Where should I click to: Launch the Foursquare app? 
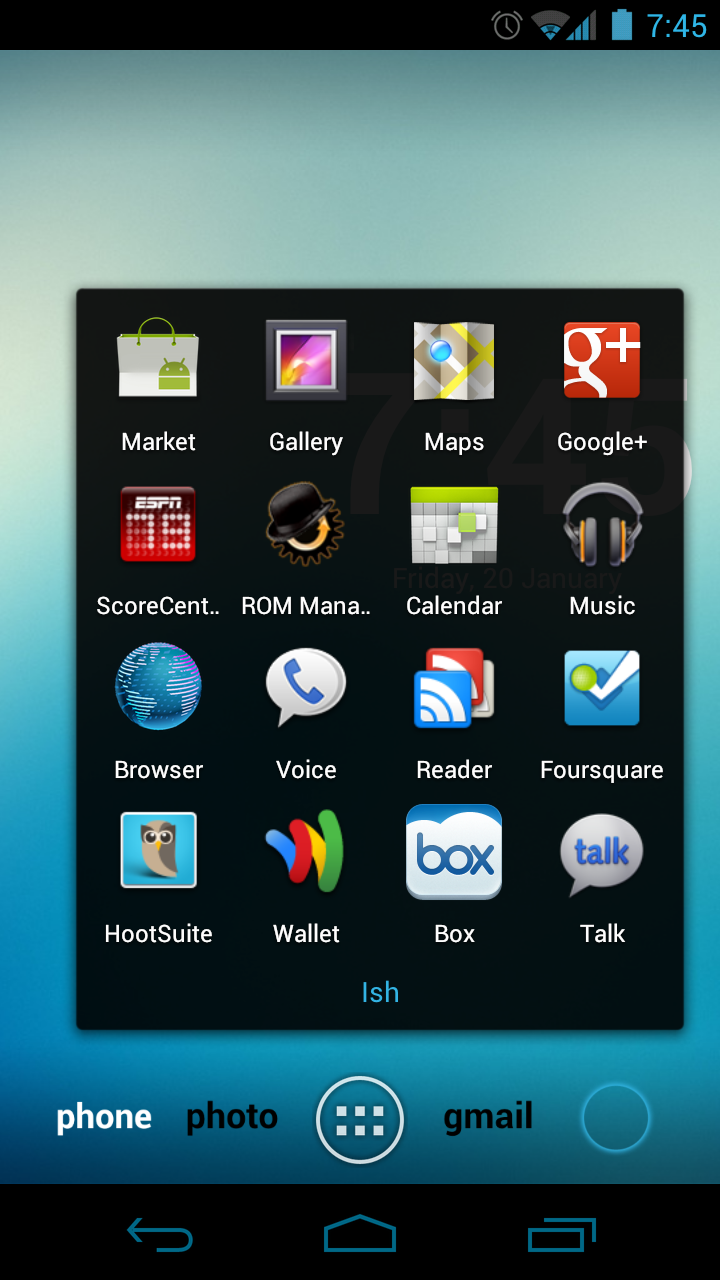[x=602, y=688]
